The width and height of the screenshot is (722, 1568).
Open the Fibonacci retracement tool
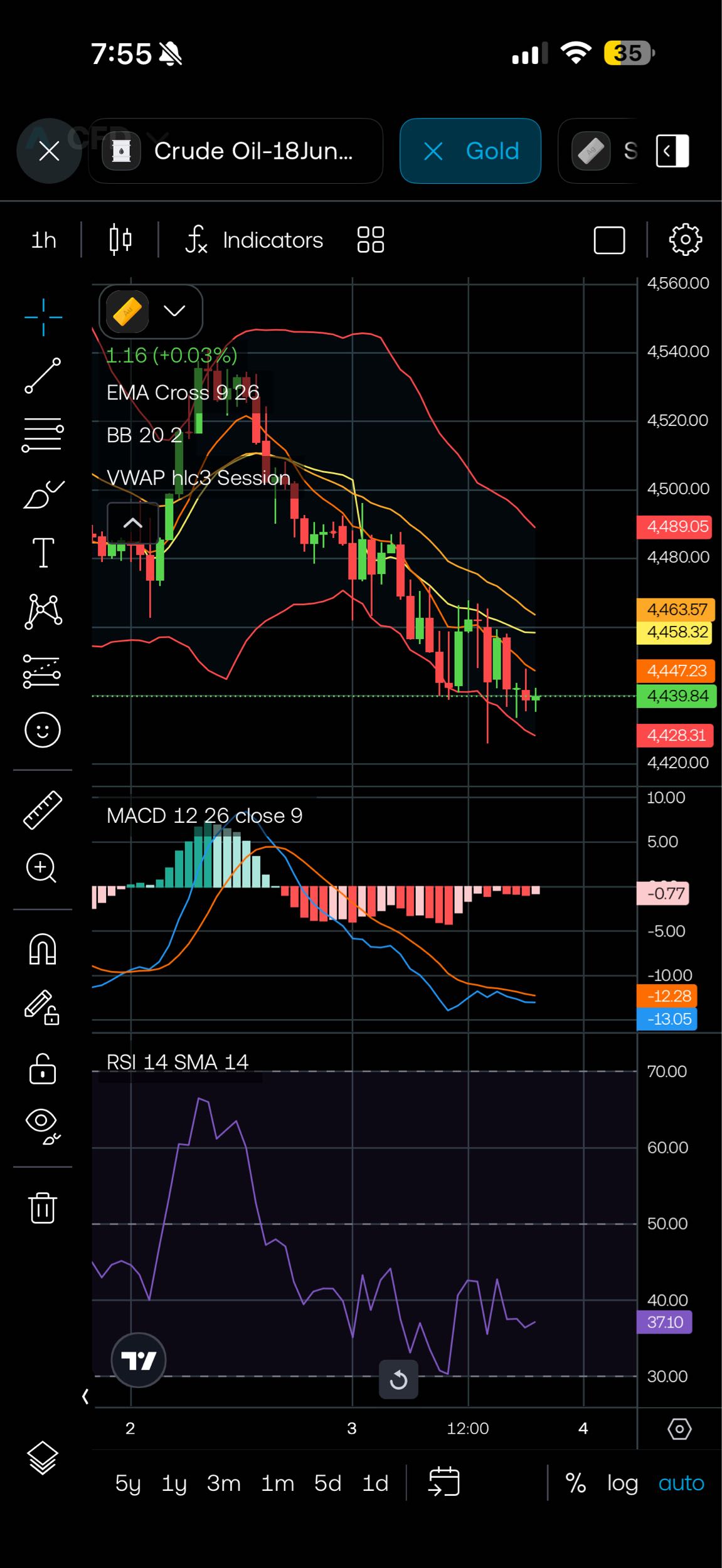43,435
